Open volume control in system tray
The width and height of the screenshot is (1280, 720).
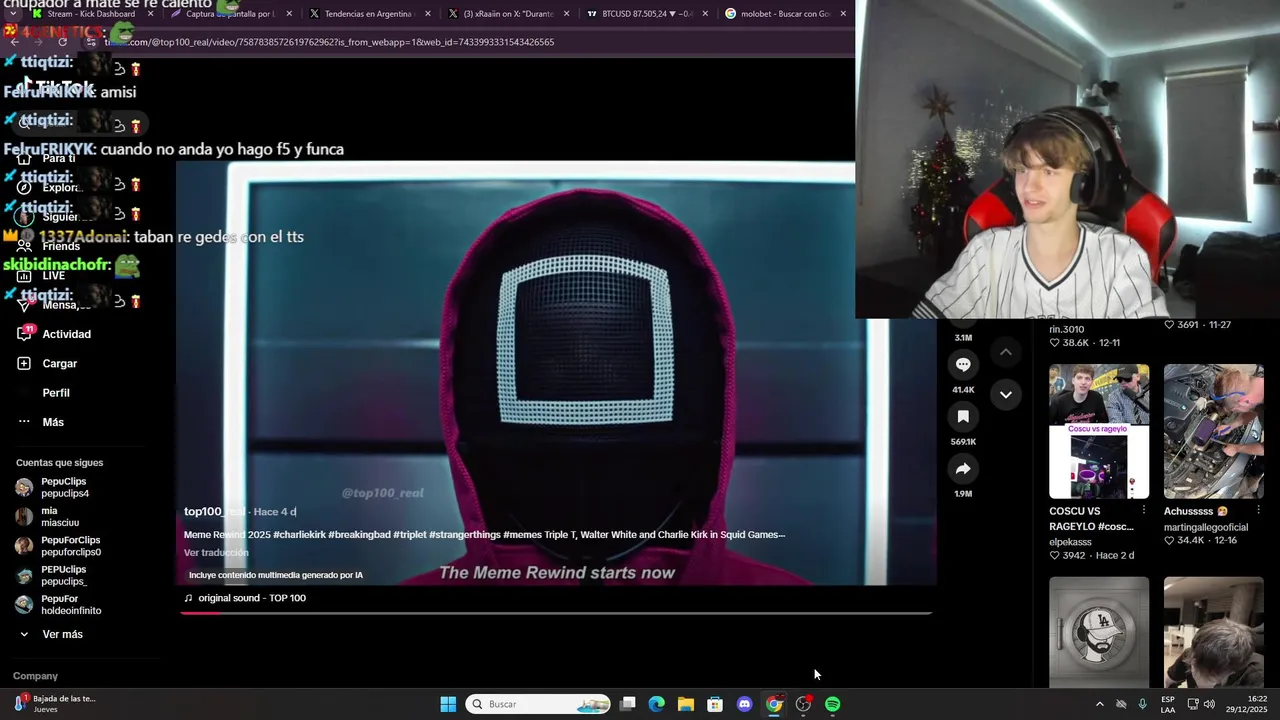coord(1209,704)
